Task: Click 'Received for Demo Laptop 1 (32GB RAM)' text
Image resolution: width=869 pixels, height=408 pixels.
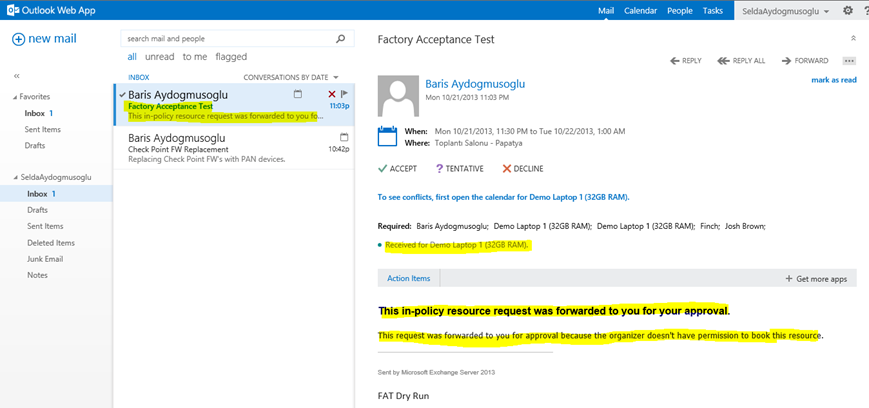Action: point(457,245)
